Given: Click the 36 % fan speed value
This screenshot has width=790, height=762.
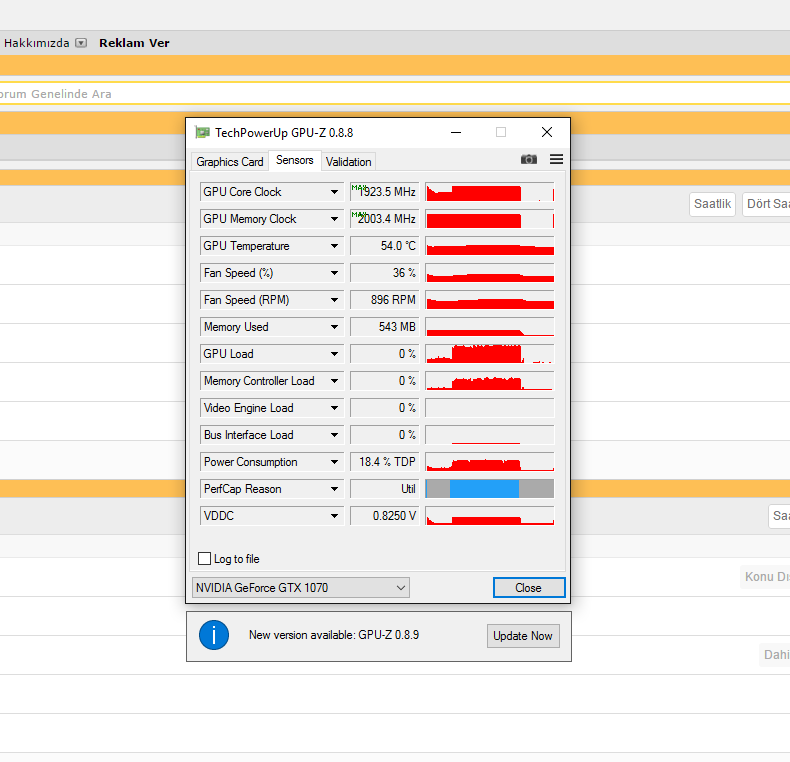Looking at the screenshot, I should click(x=385, y=273).
